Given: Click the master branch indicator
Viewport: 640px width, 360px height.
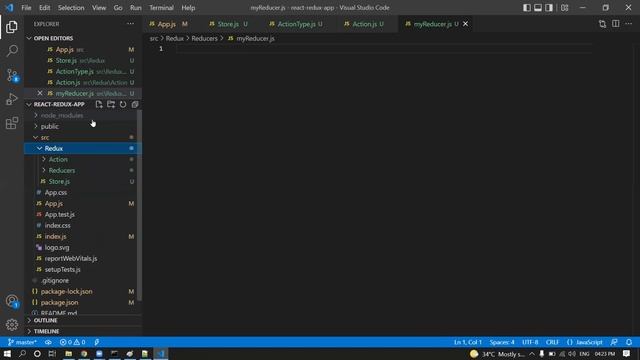Looking at the screenshot, I should click(x=22, y=342).
